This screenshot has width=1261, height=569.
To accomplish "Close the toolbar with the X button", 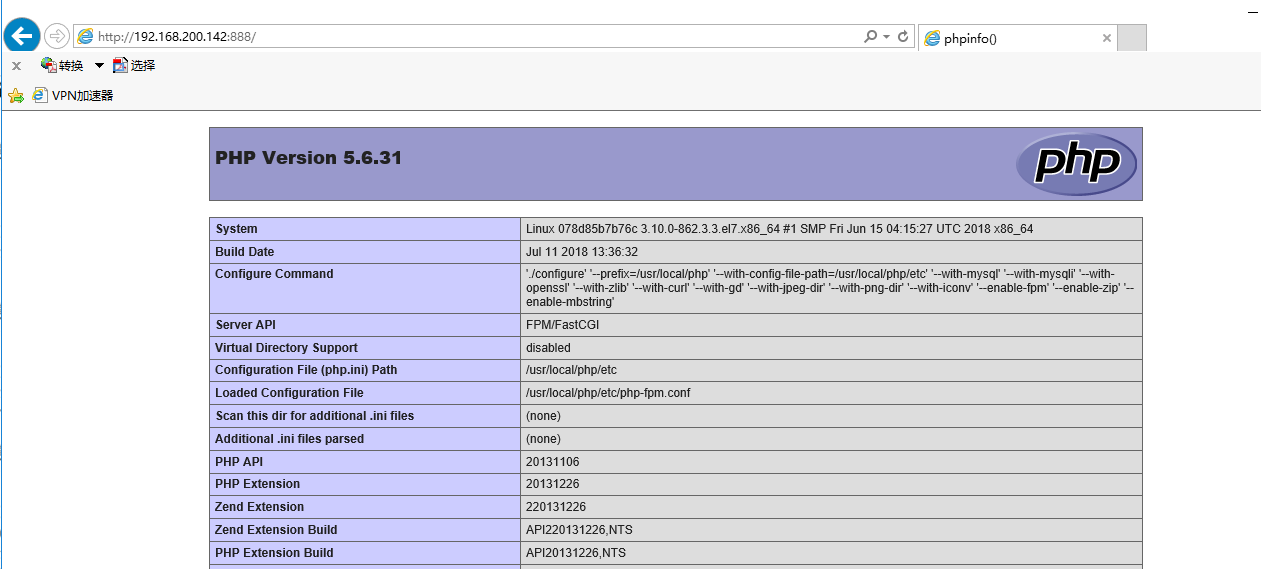I will click(x=16, y=66).
